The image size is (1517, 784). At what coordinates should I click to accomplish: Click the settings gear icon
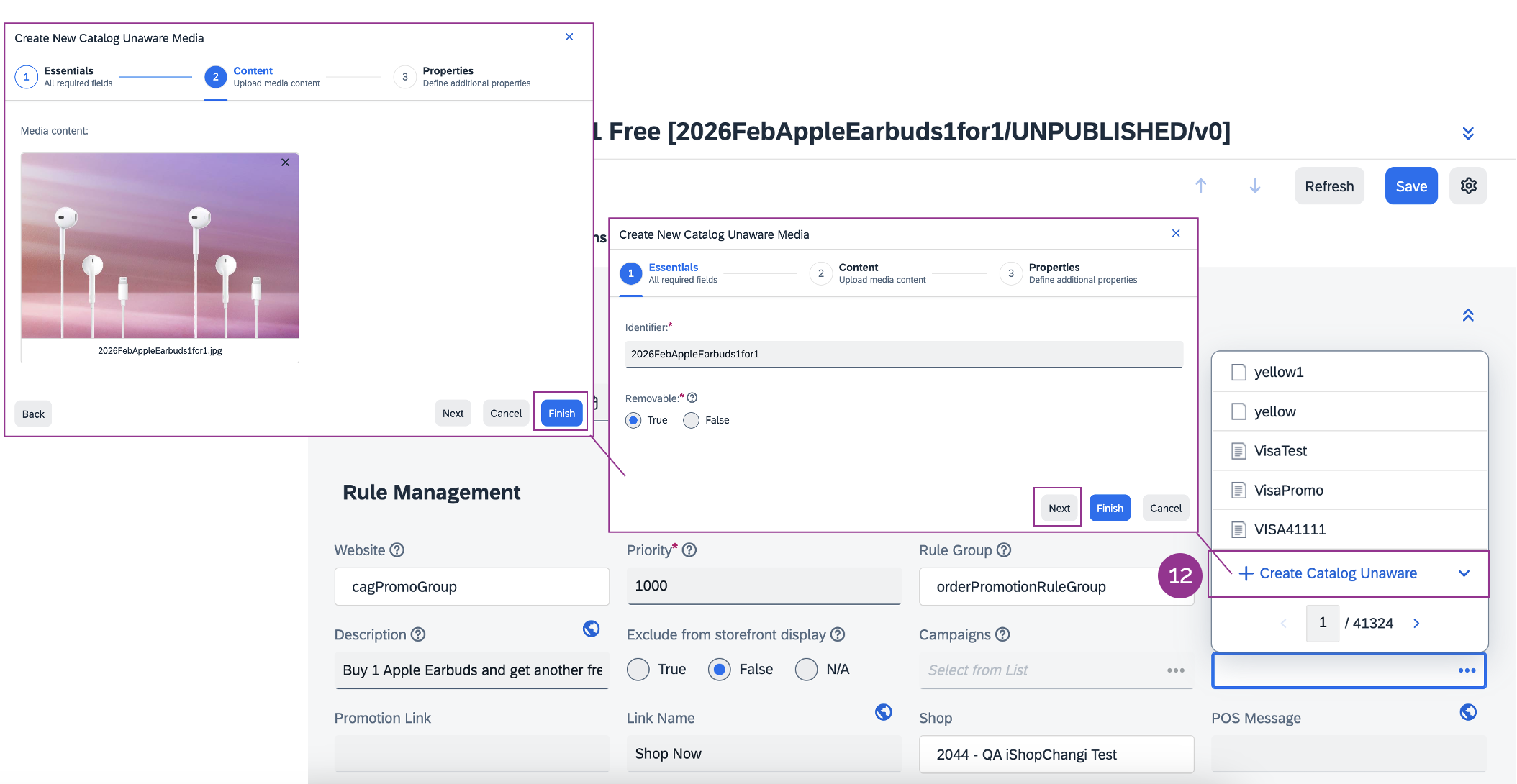pos(1468,186)
